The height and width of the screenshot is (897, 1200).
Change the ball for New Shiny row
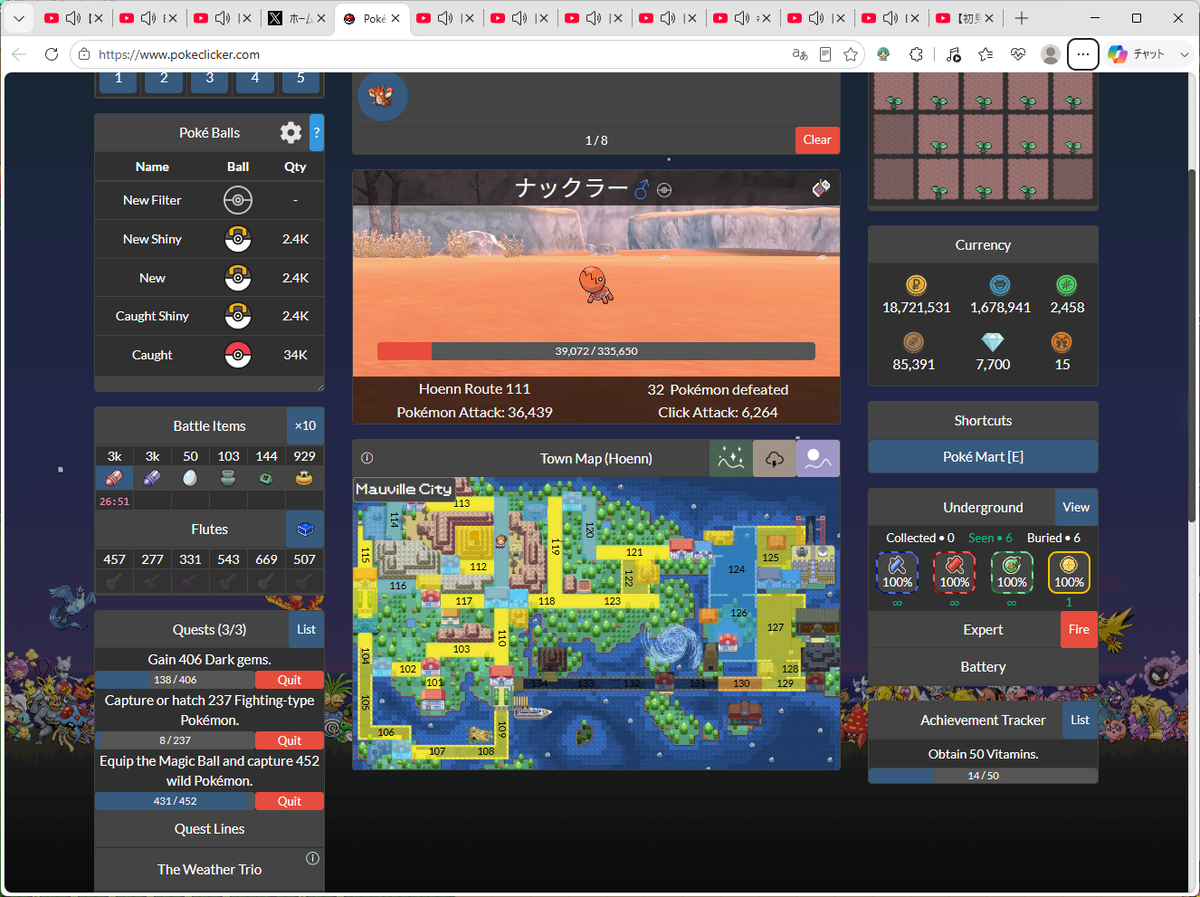click(x=237, y=239)
